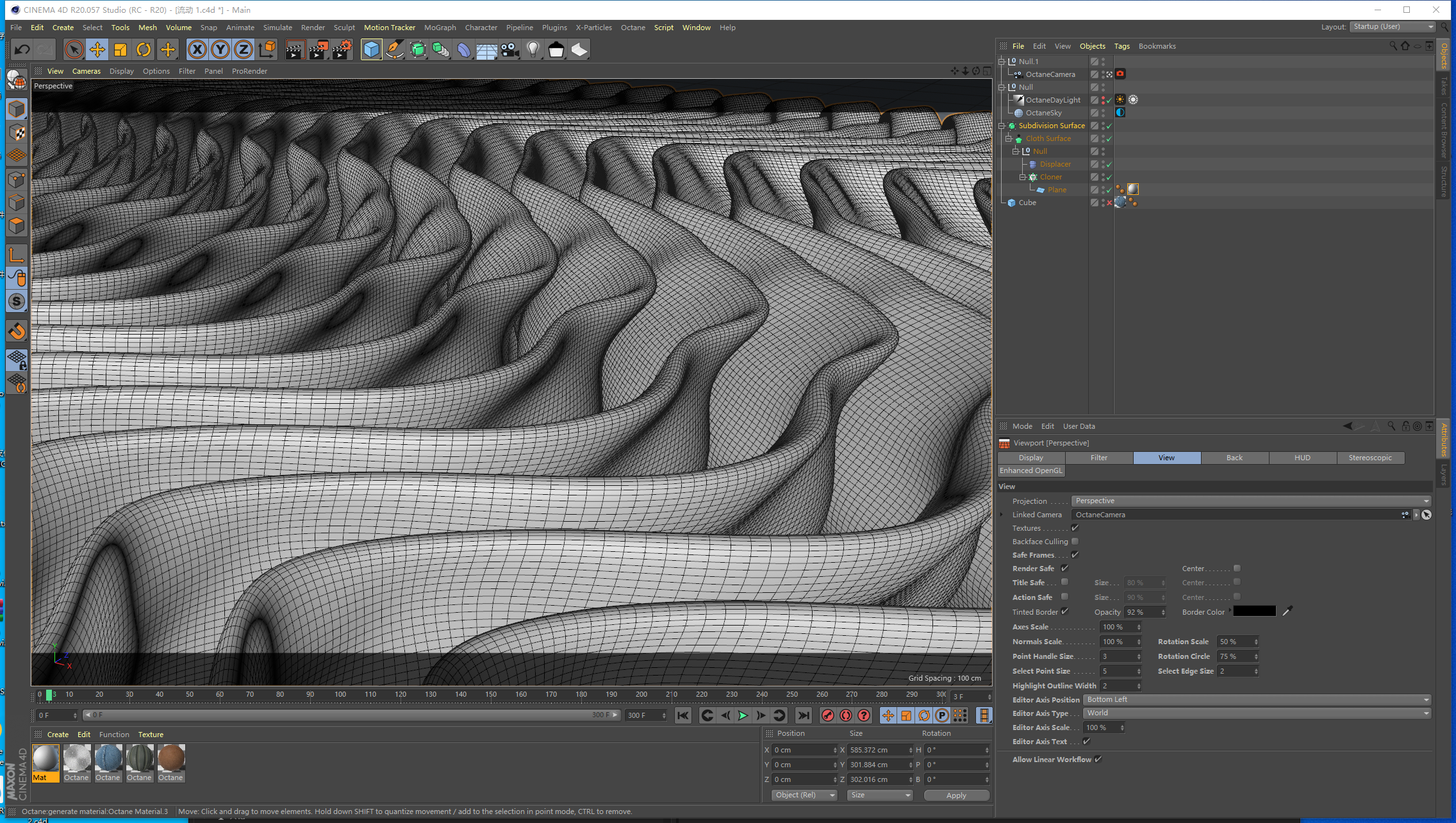
Task: Select the Scale tool
Action: coord(120,49)
